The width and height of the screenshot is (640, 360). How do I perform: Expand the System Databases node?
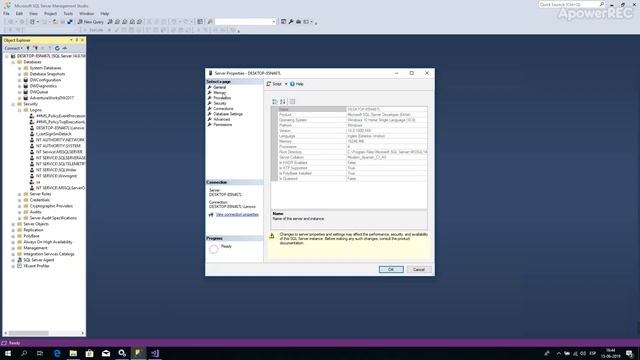pyautogui.click(x=19, y=68)
